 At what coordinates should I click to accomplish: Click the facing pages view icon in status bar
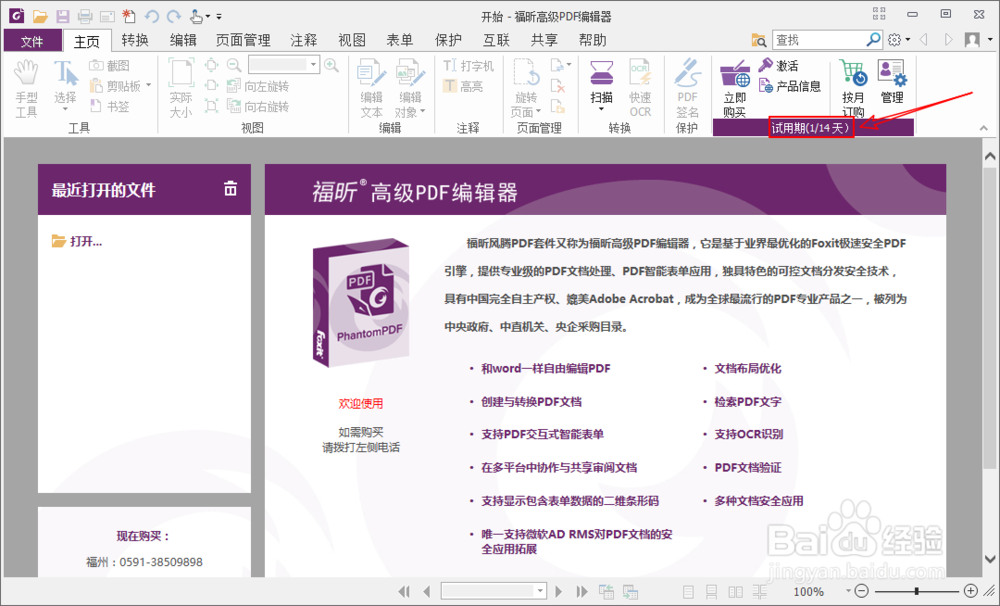coord(735,592)
